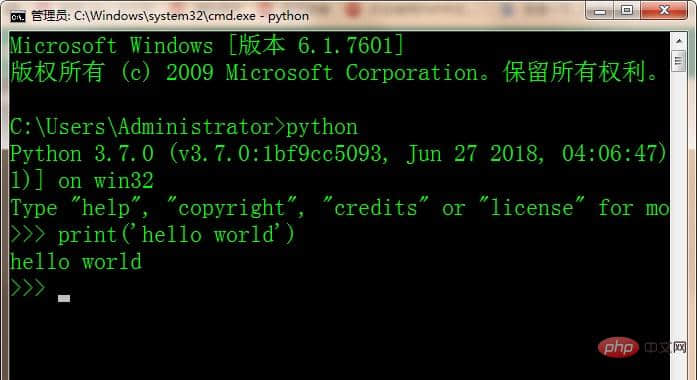Viewport: 697px width, 380px height.
Task: Open the cmd.exe system menu icon
Action: 18,16
